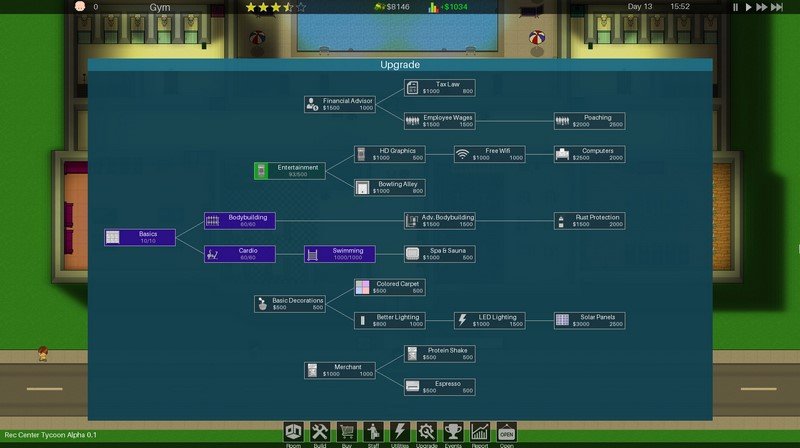Set game to fast forward speed

click(x=763, y=7)
